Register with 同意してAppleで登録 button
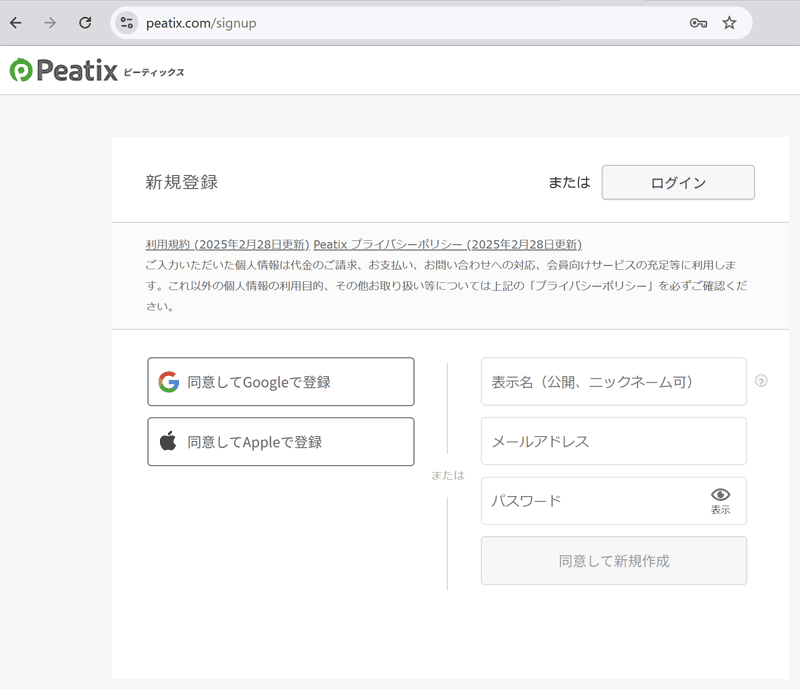 [281, 441]
